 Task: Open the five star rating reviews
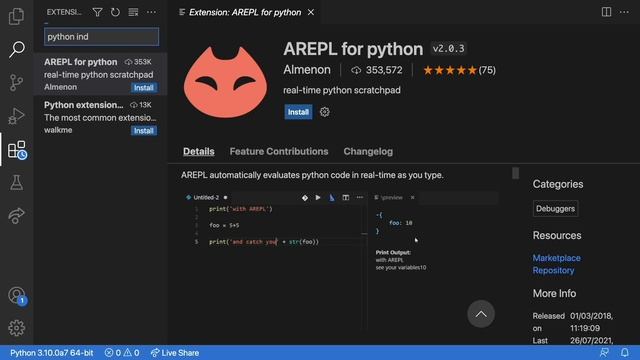[x=459, y=70]
